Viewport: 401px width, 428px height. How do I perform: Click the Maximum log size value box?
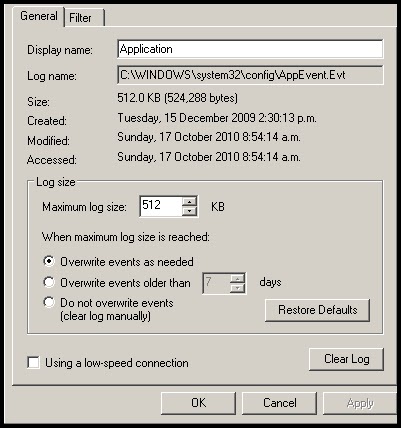pos(161,206)
